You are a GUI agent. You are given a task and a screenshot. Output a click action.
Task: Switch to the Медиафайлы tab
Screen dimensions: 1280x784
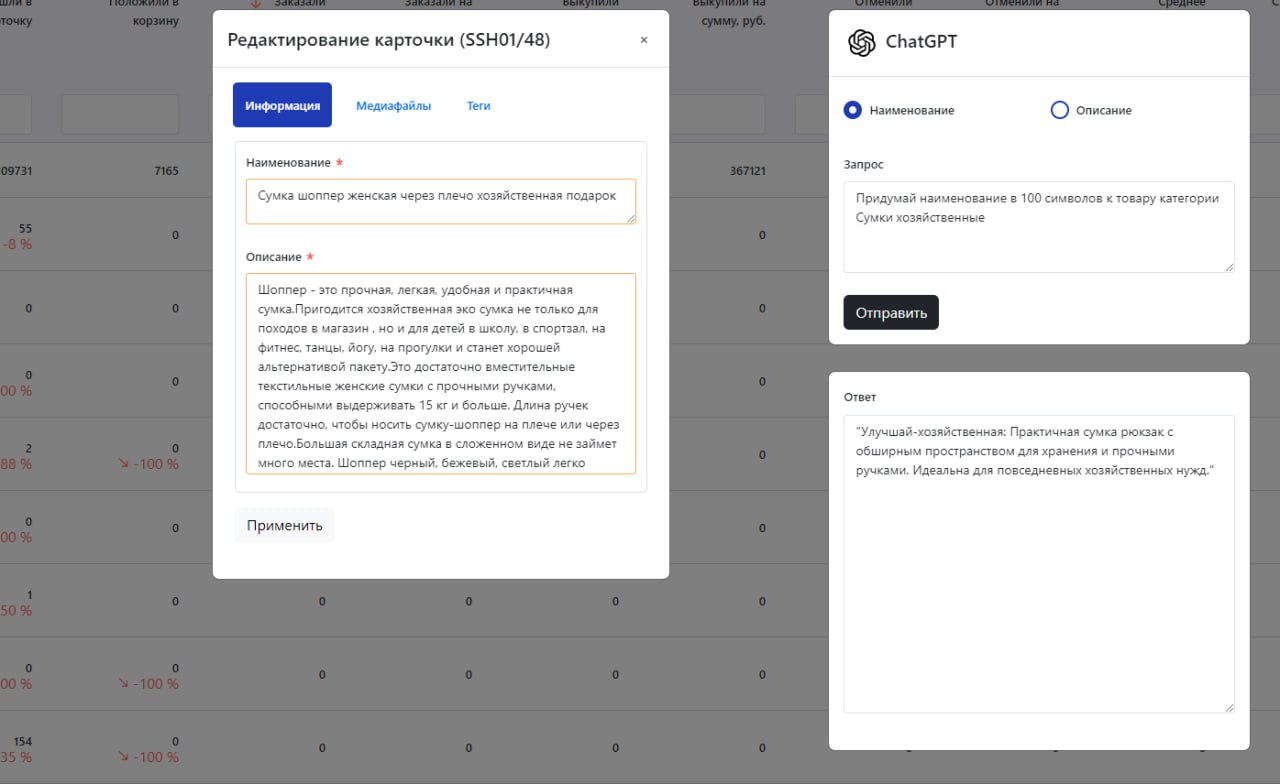coord(393,105)
